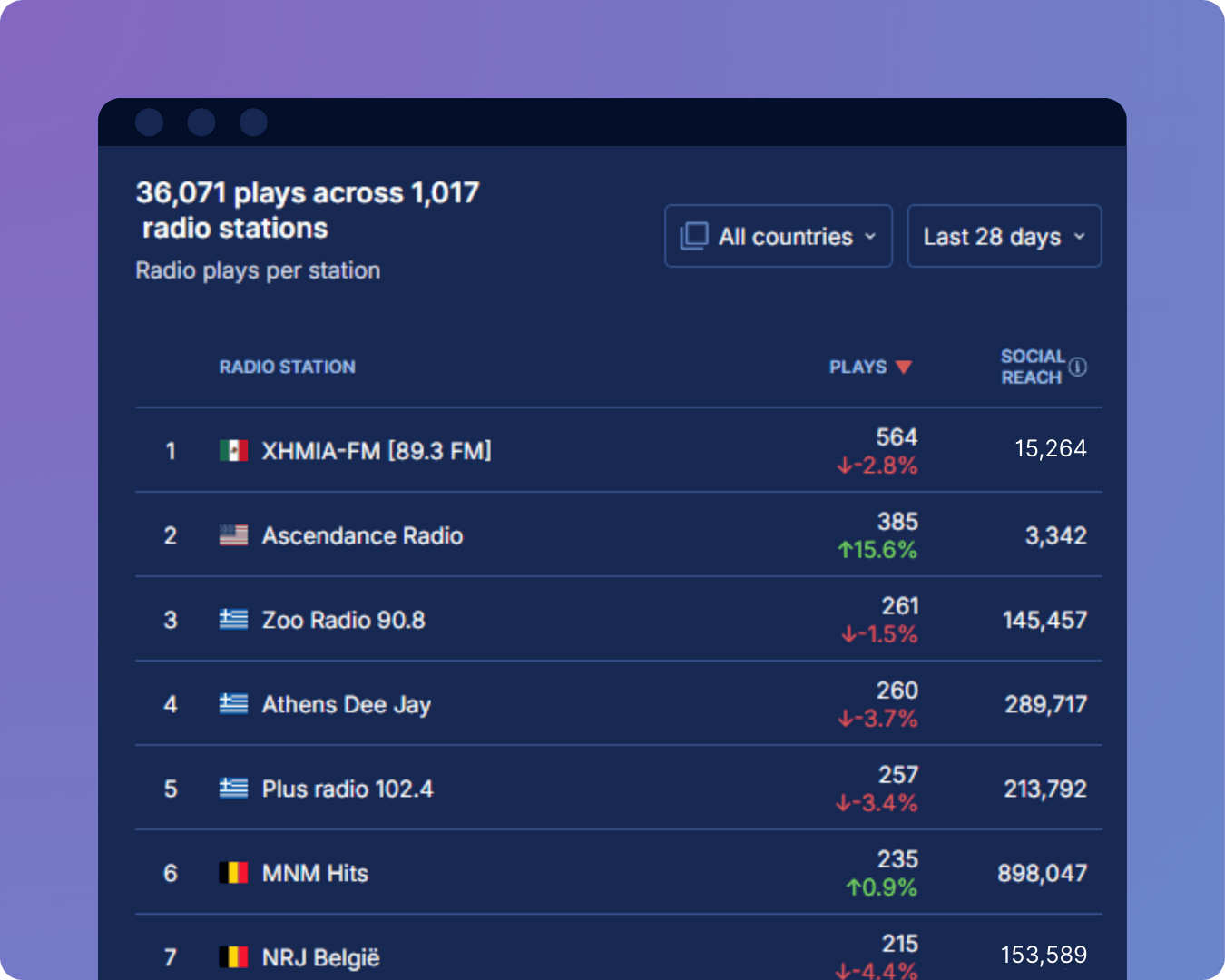Screen dimensions: 1225x980
Task: Click MNM Hits social reach value 898,047
Action: click(x=1042, y=873)
